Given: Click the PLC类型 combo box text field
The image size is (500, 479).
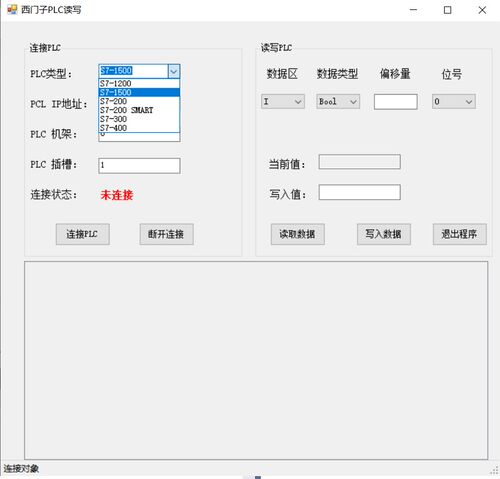Looking at the screenshot, I should [x=133, y=71].
